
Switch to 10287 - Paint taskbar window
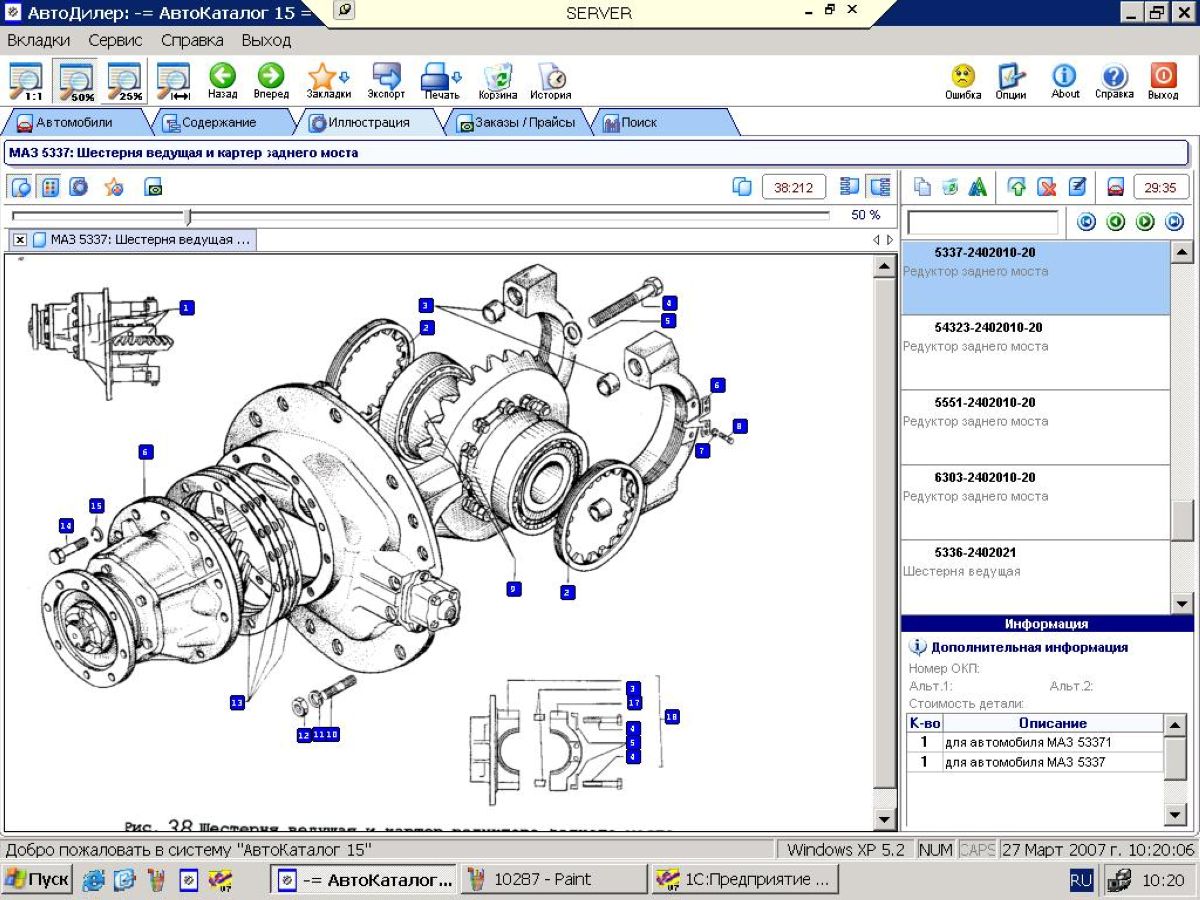tap(553, 879)
